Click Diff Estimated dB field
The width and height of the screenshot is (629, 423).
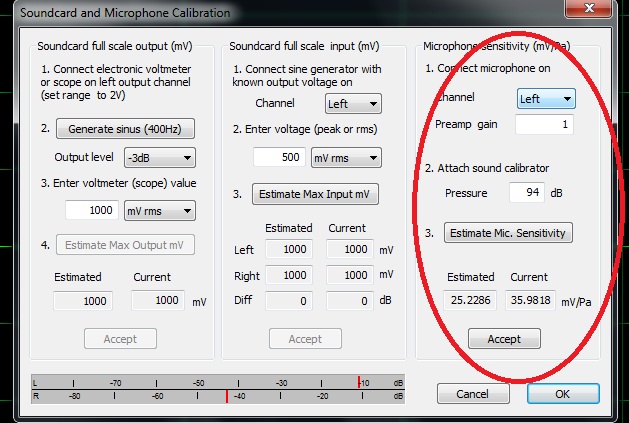pos(289,301)
